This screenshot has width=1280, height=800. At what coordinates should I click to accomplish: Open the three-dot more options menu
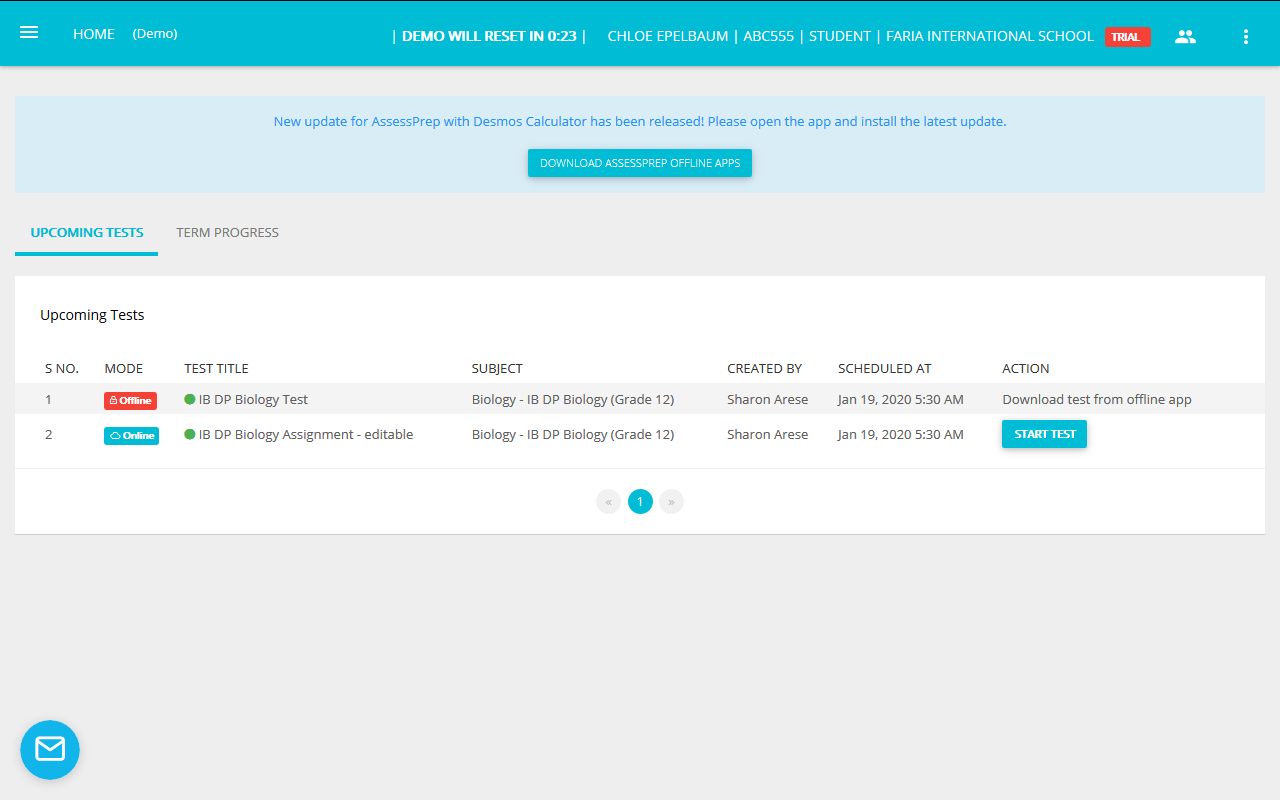coord(1245,37)
